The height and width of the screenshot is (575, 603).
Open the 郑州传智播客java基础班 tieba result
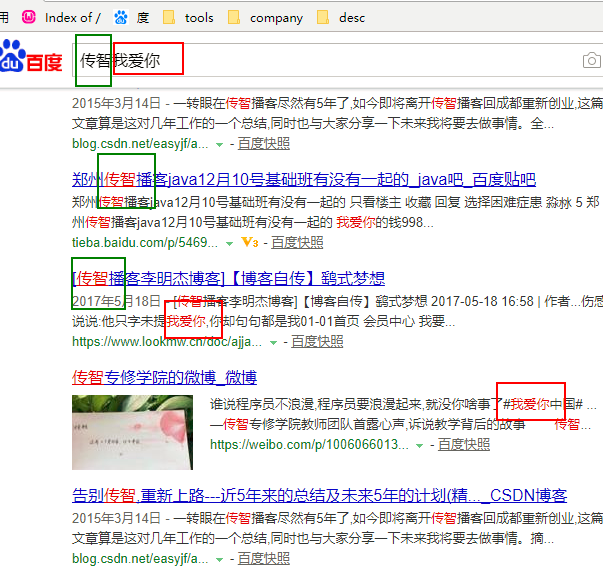point(304,180)
